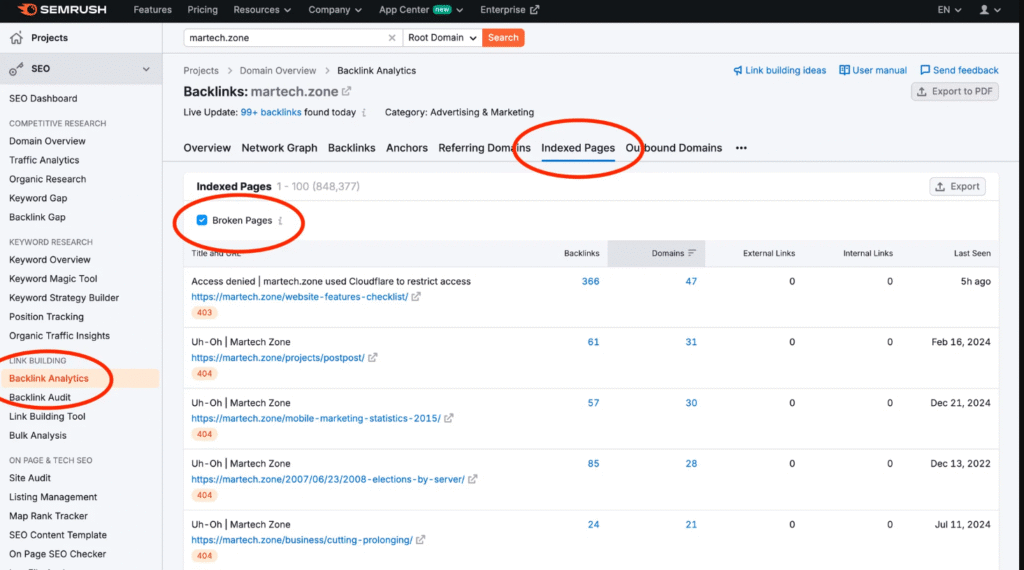1024x570 pixels.
Task: Click the 85 backlinks value for elections page
Action: (593, 464)
